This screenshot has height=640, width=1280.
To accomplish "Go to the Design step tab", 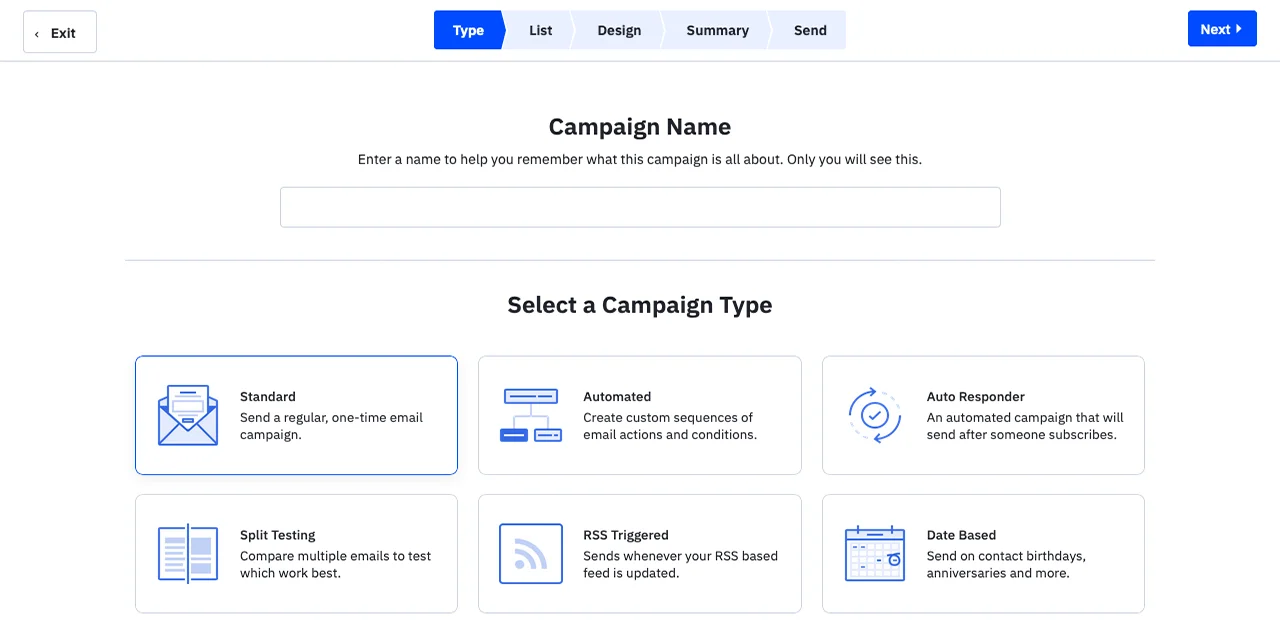I will tap(619, 30).
